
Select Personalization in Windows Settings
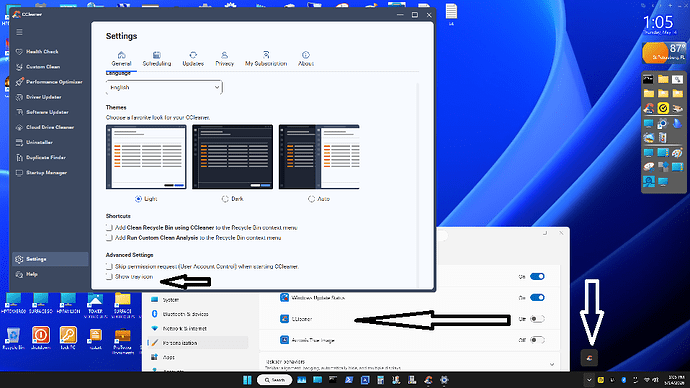point(198,343)
